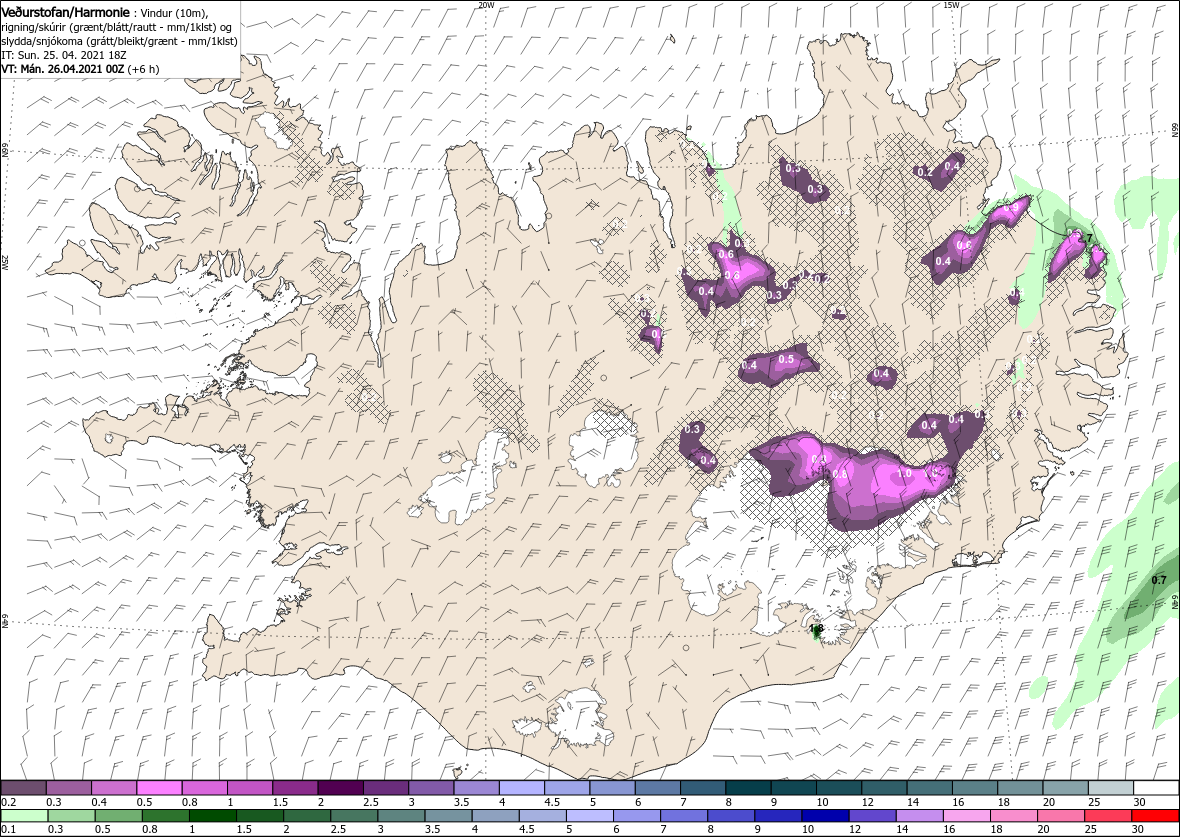1180x837 pixels.
Task: Click the 0.8 value in the northern purple cluster
Action: click(731, 275)
